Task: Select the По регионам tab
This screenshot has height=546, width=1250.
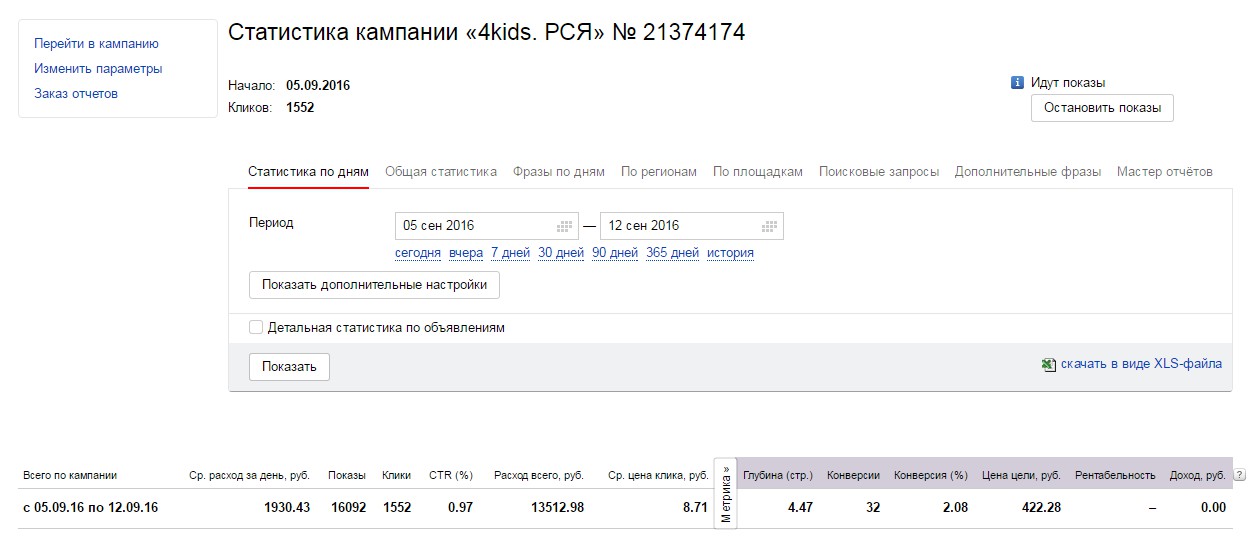Action: click(x=659, y=172)
